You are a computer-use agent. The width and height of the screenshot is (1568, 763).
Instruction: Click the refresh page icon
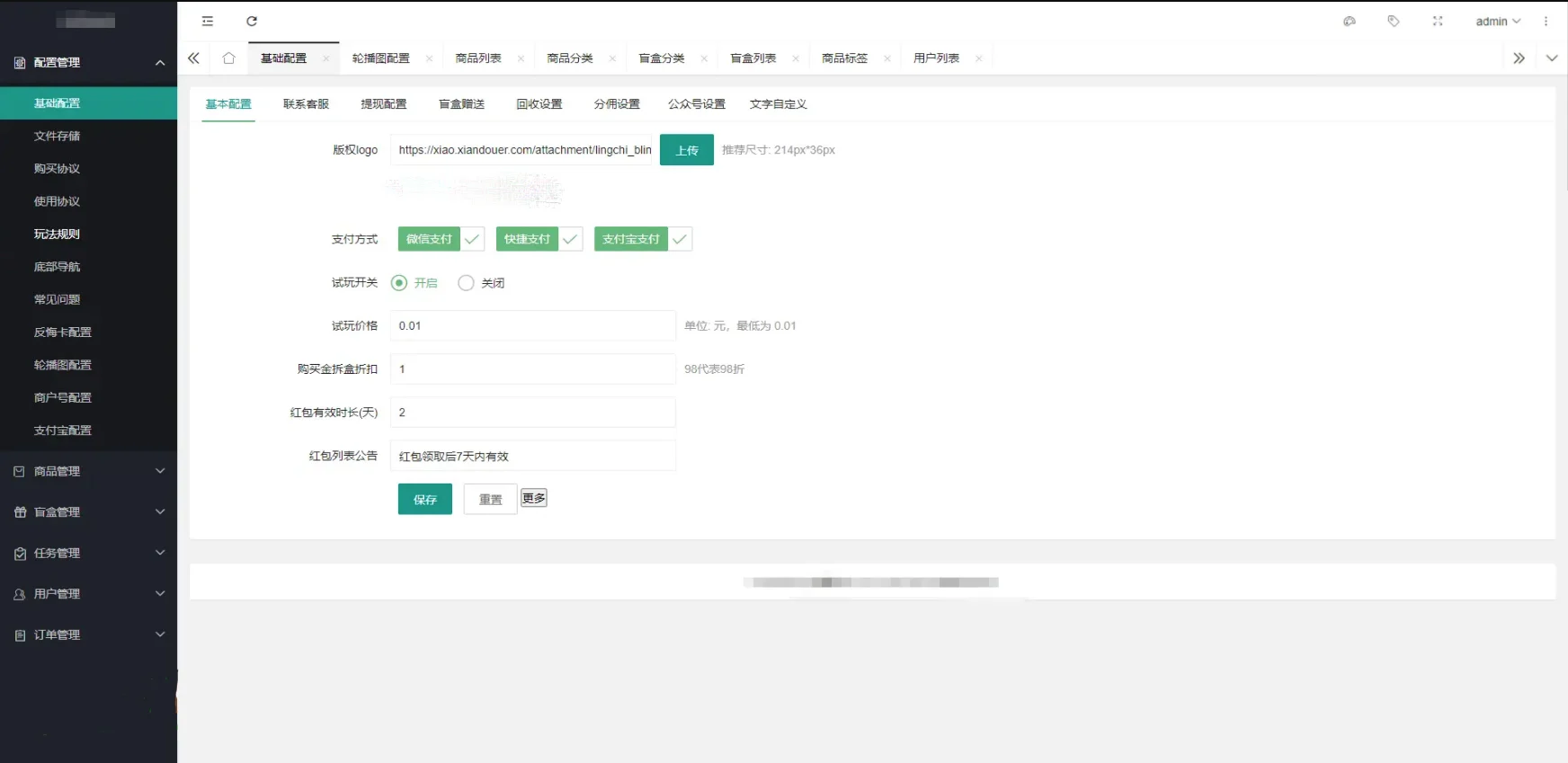tap(252, 22)
